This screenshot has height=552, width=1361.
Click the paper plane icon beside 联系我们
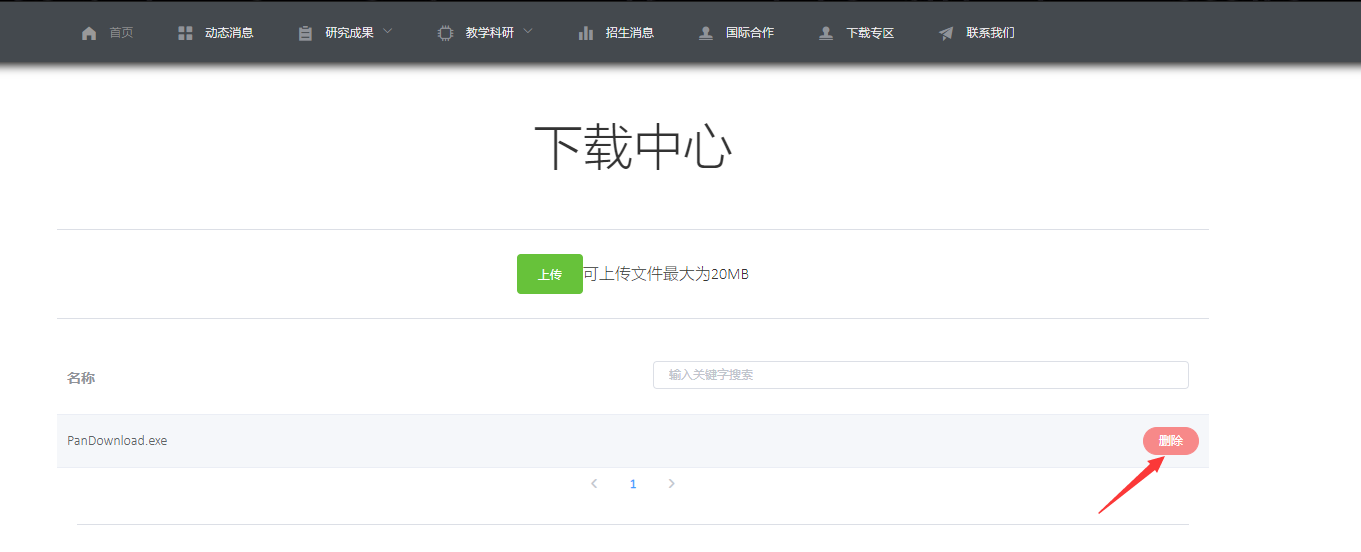click(x=946, y=33)
